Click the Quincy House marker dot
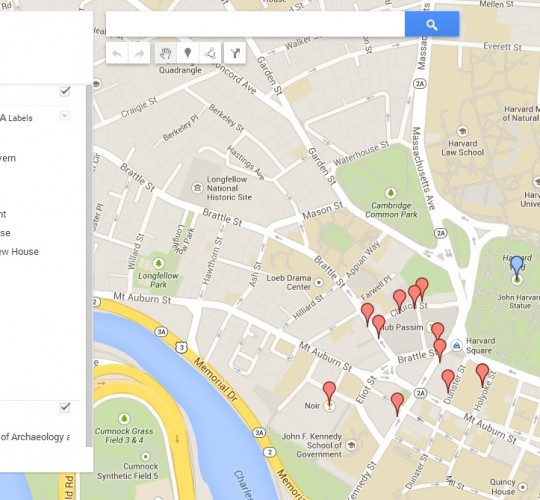Screen dimensions: 540x500 [523, 487]
